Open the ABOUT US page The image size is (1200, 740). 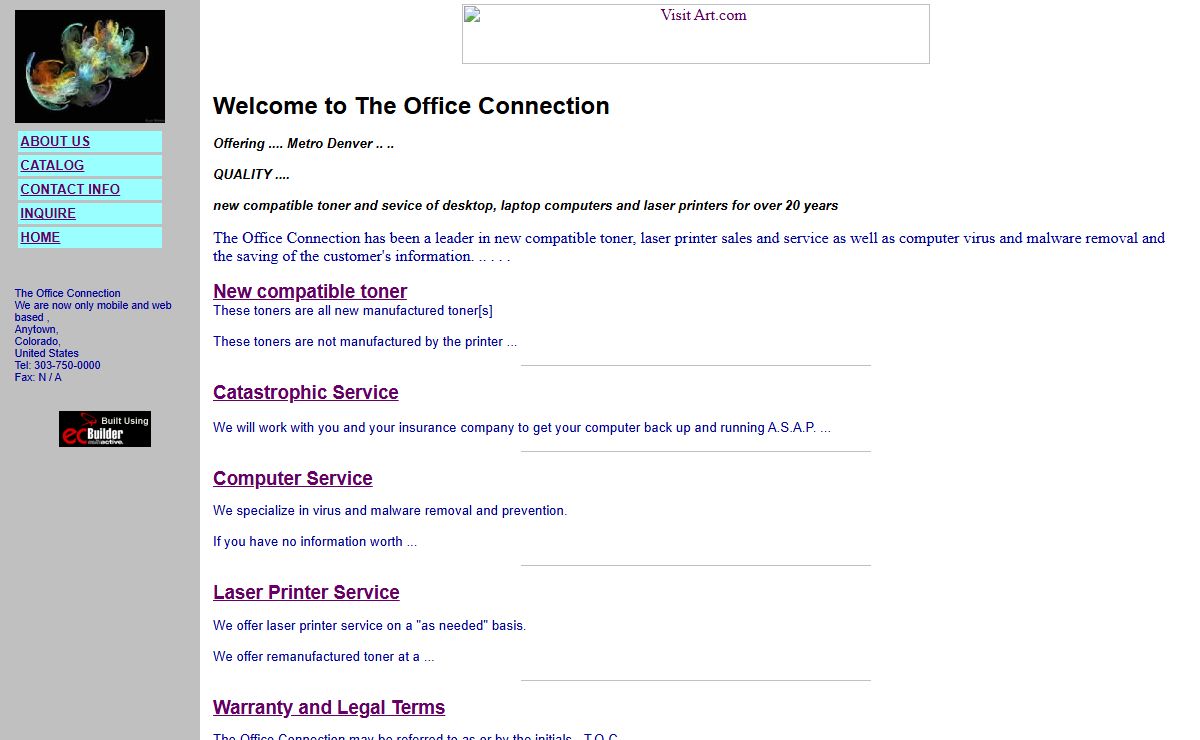click(x=55, y=142)
